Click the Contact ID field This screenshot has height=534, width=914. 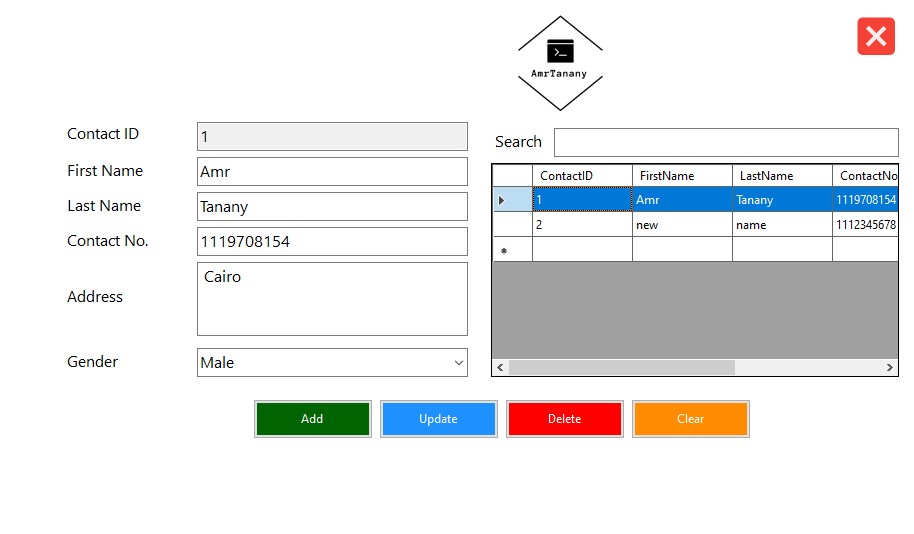coord(332,136)
